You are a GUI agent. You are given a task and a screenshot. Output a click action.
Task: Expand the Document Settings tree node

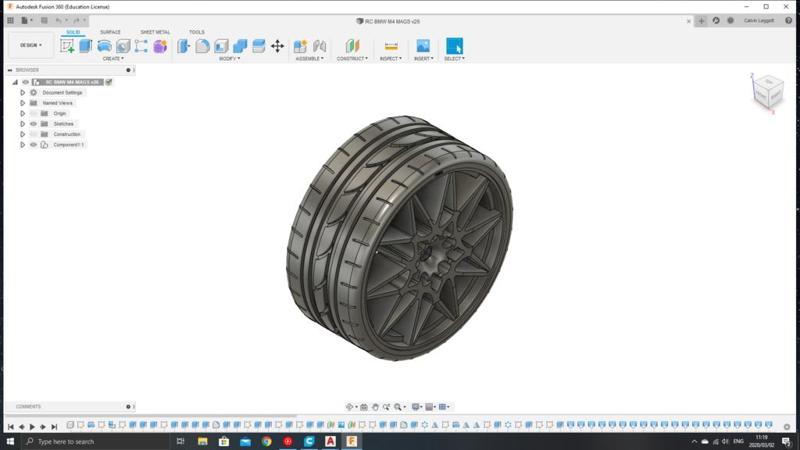(23, 92)
